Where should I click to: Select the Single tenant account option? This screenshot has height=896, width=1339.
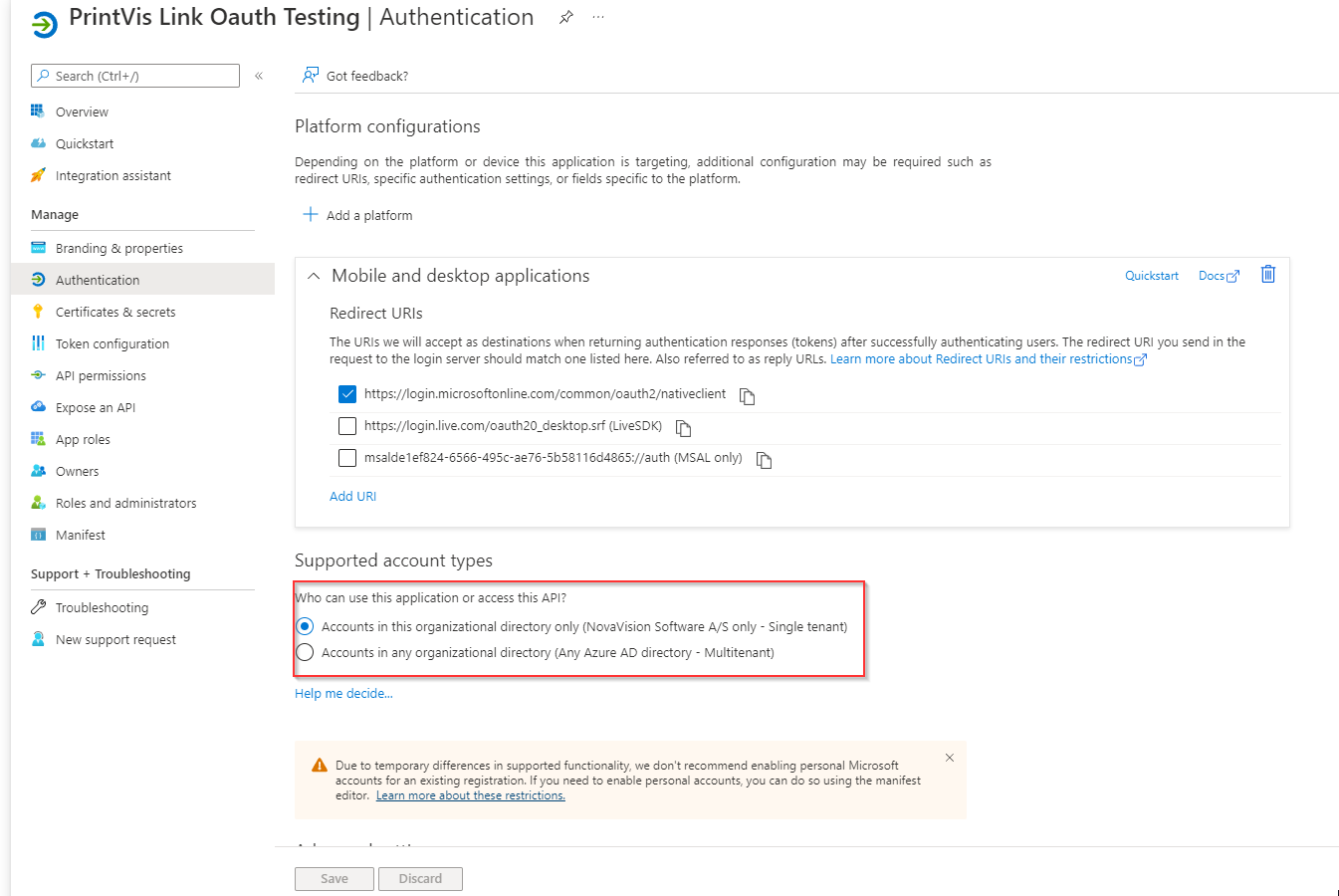coord(306,626)
